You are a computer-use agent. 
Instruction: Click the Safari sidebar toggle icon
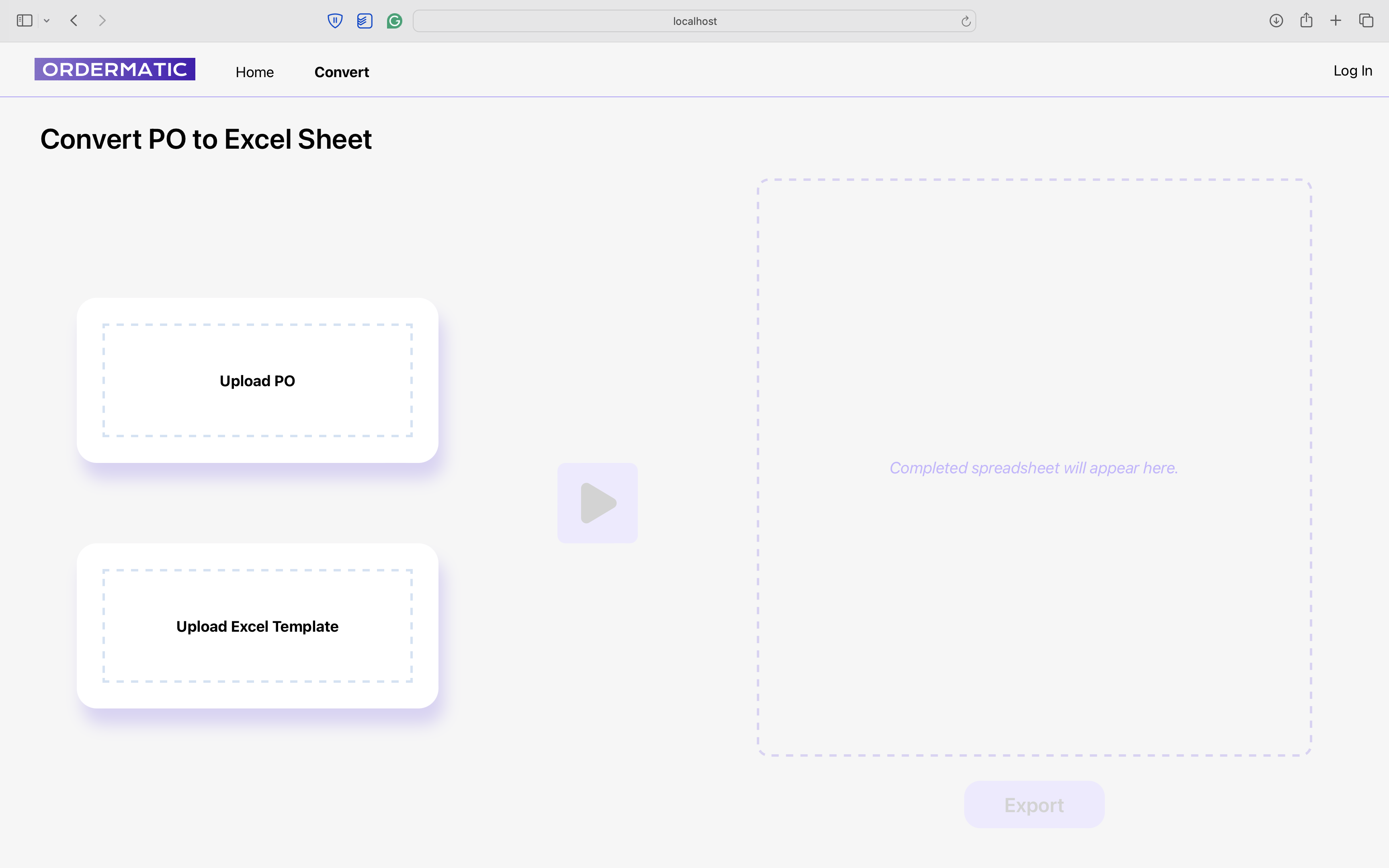tap(24, 20)
